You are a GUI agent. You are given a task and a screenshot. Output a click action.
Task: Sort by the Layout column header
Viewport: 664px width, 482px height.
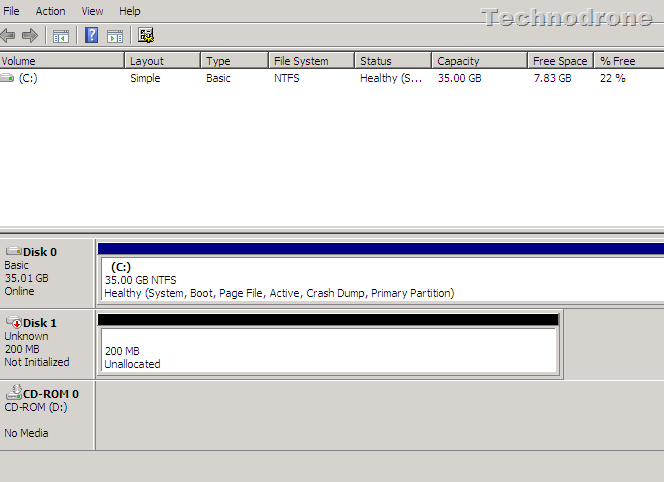pos(163,61)
